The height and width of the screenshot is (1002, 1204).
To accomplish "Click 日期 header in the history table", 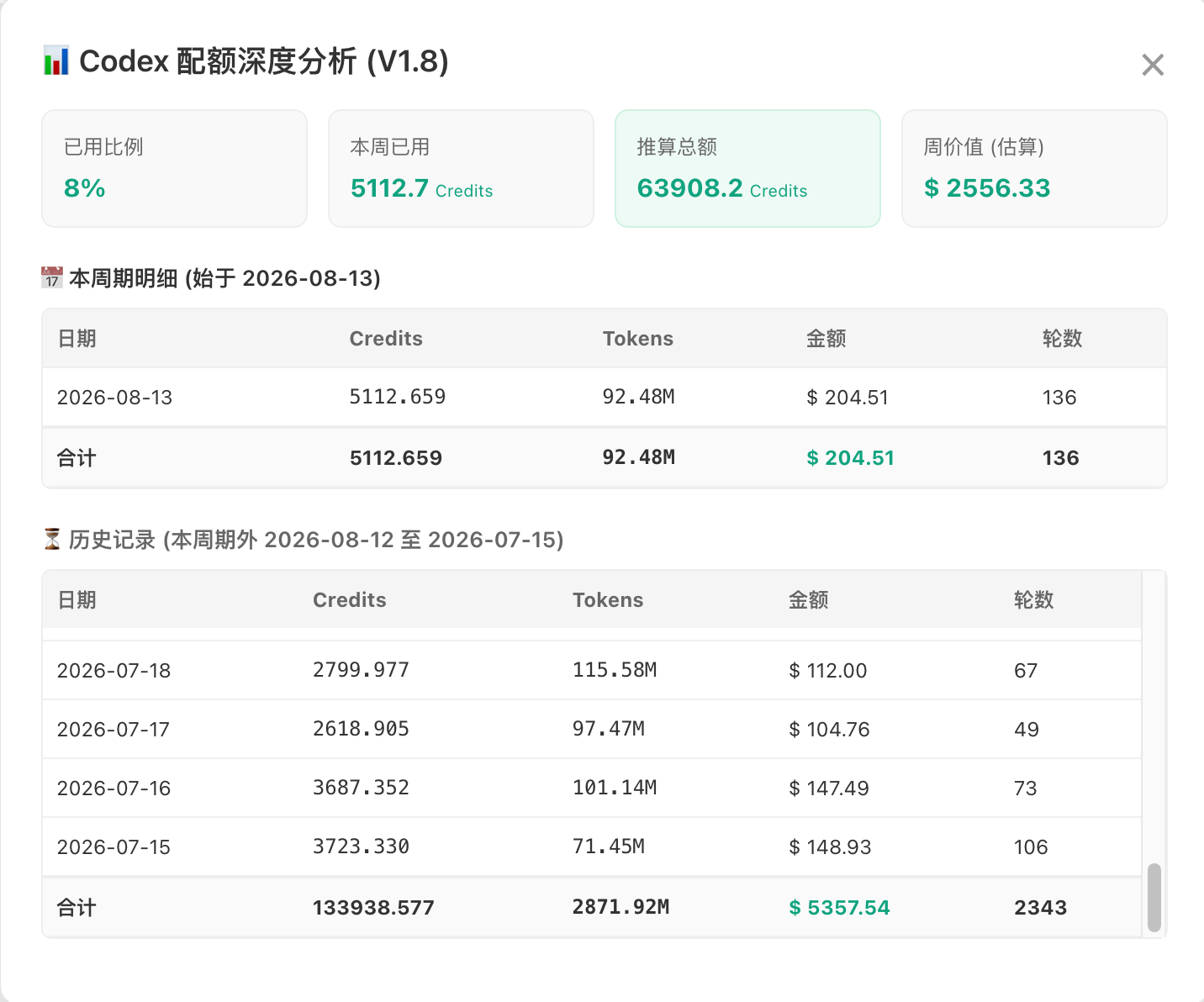I will coord(77,600).
